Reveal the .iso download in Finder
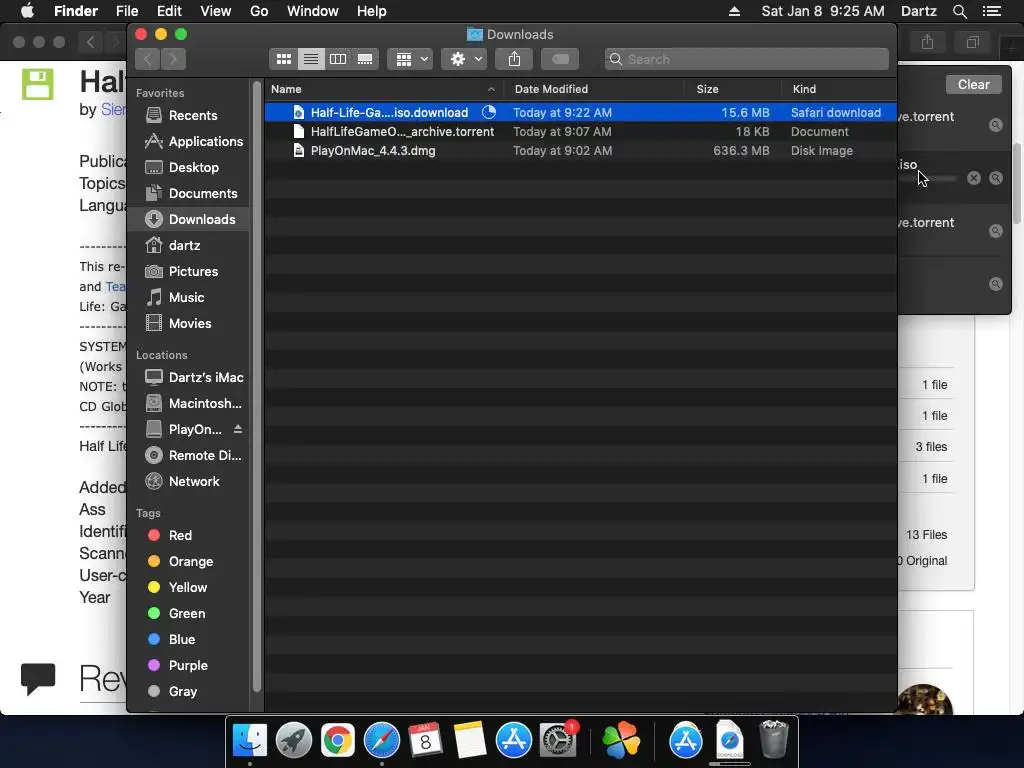This screenshot has width=1024, height=768. [996, 178]
